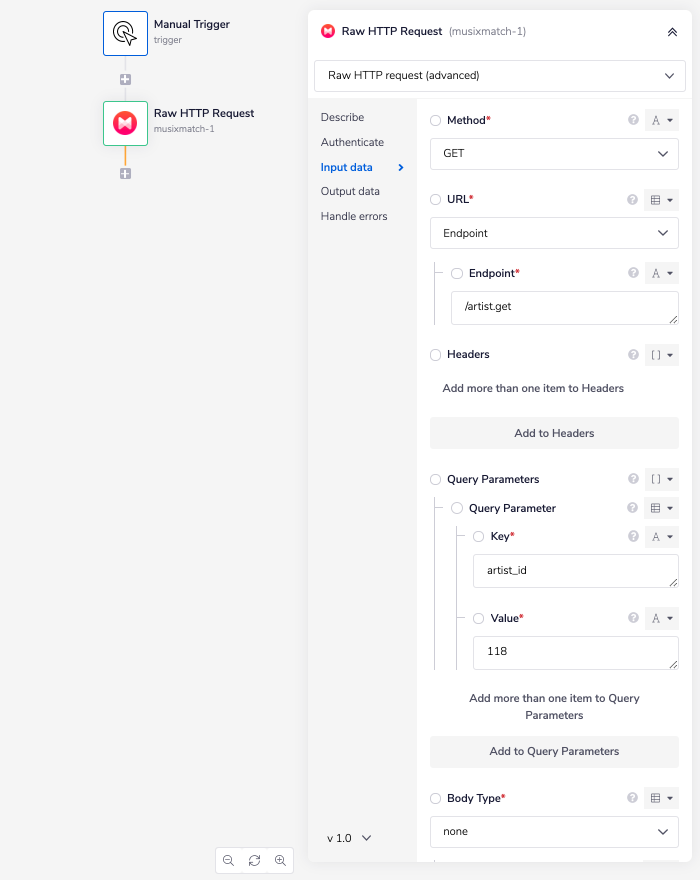The height and width of the screenshot is (880, 700).
Task: Reset the canvas zoom level
Action: [255, 860]
